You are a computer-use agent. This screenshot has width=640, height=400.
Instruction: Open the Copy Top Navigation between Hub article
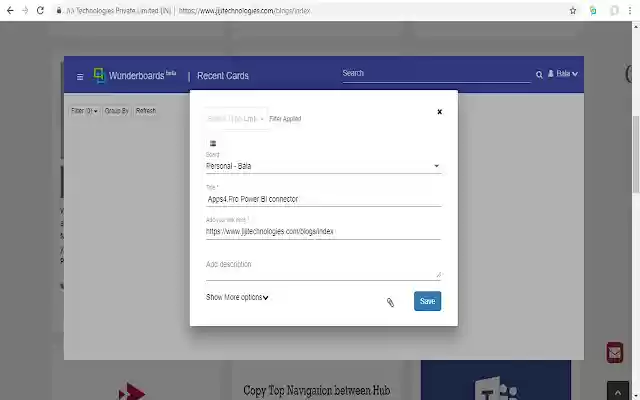(x=317, y=391)
